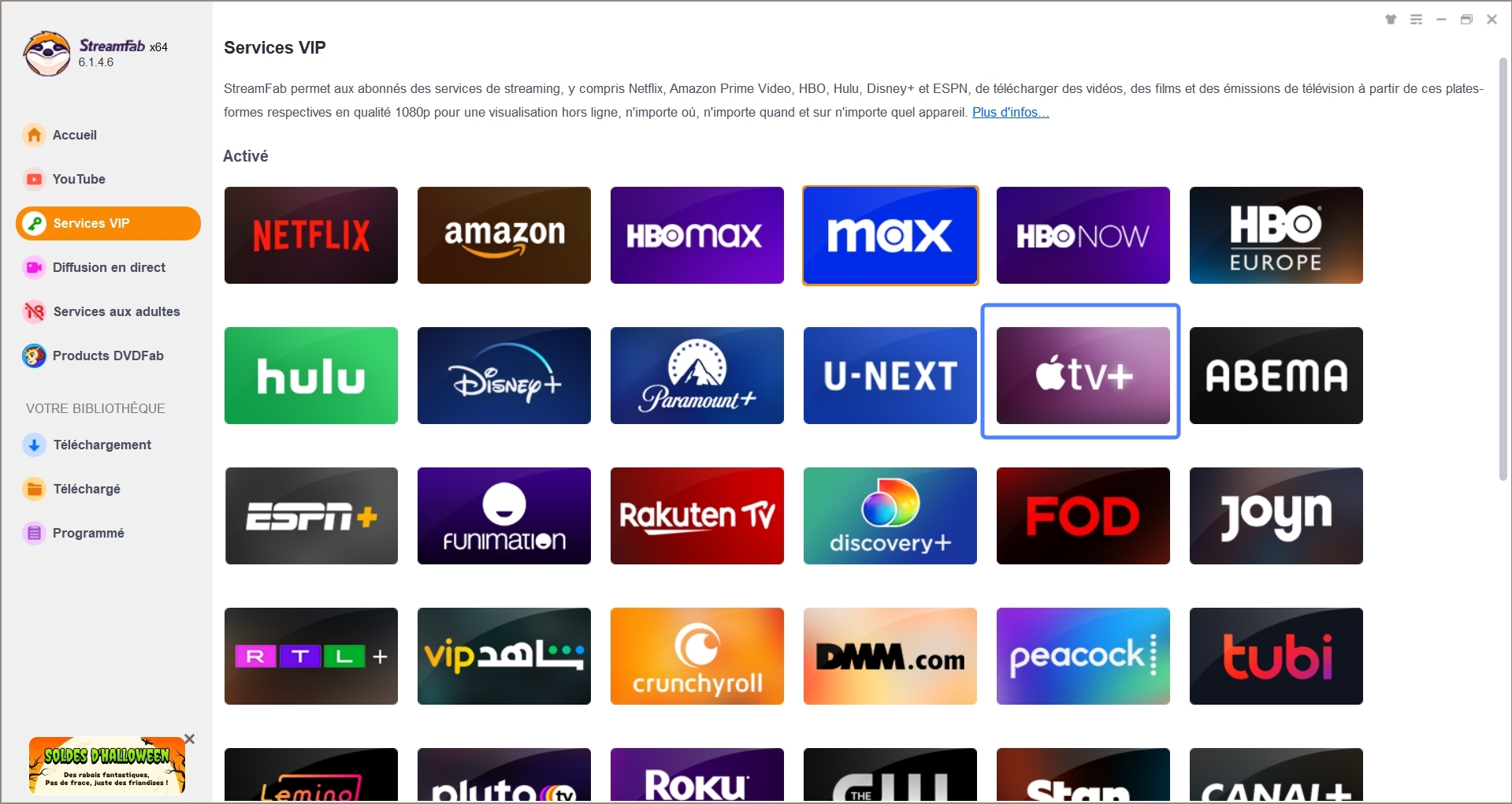Image resolution: width=1512 pixels, height=804 pixels.
Task: Open Services aux adultes section
Action: pos(108,311)
